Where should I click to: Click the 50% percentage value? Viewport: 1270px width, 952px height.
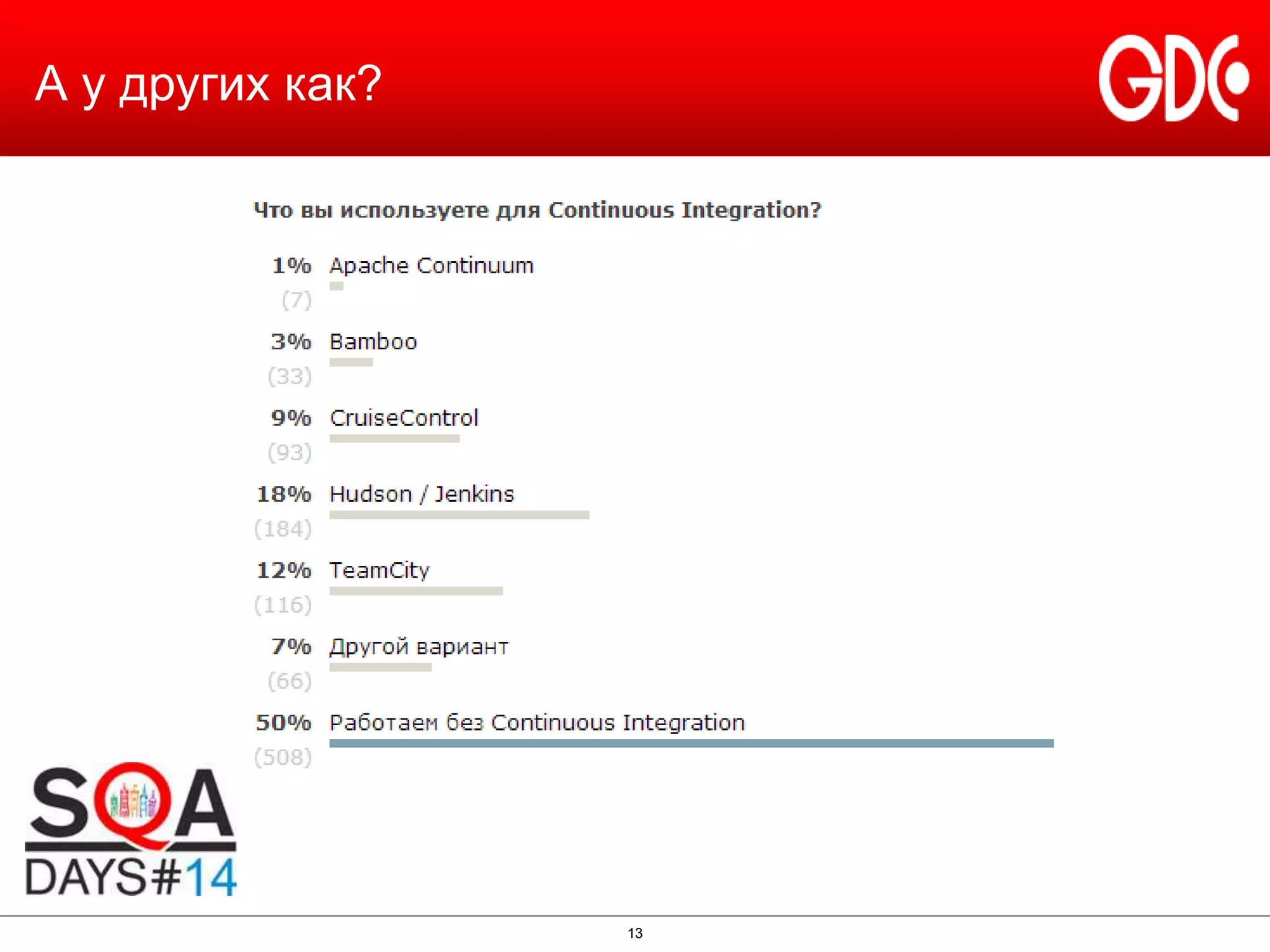click(283, 723)
